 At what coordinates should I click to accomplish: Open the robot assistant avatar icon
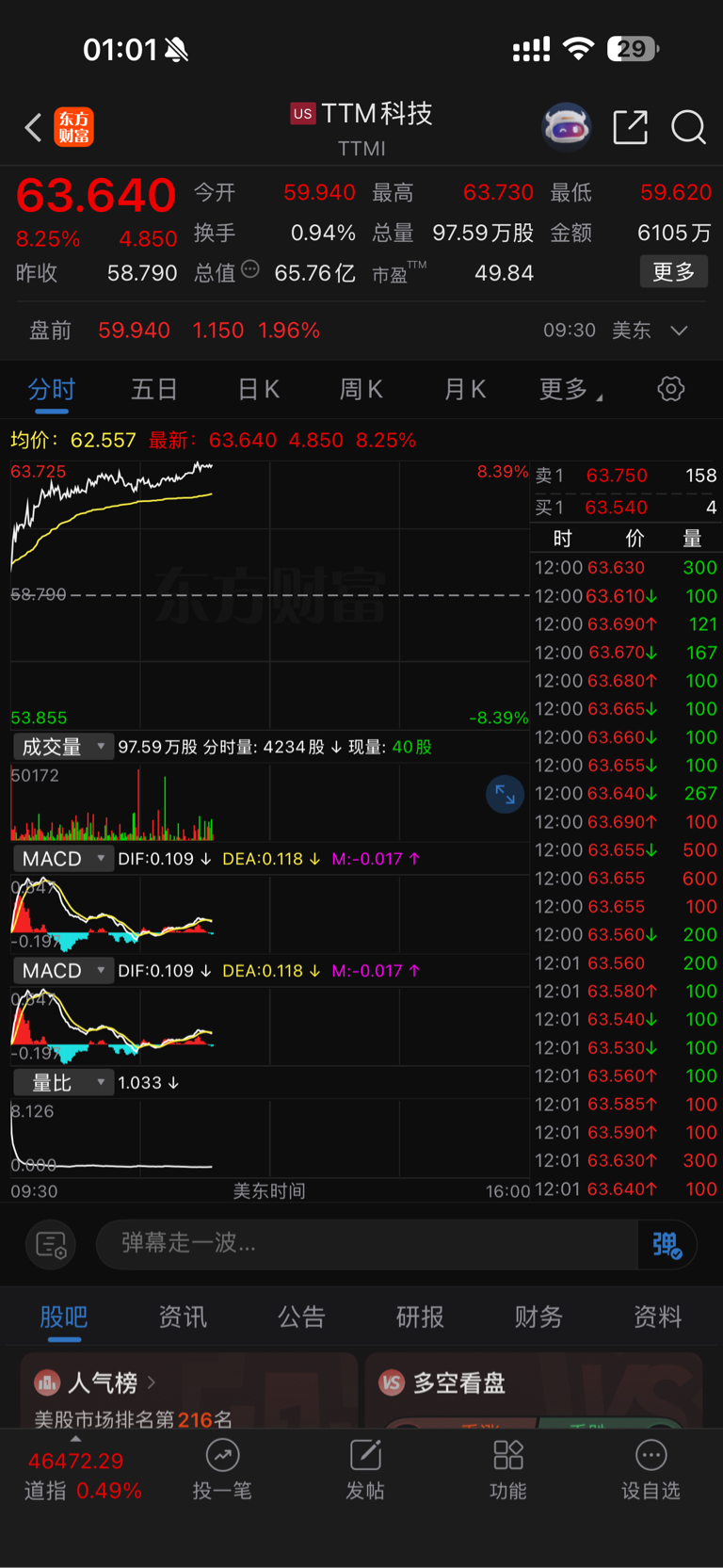pyautogui.click(x=566, y=127)
